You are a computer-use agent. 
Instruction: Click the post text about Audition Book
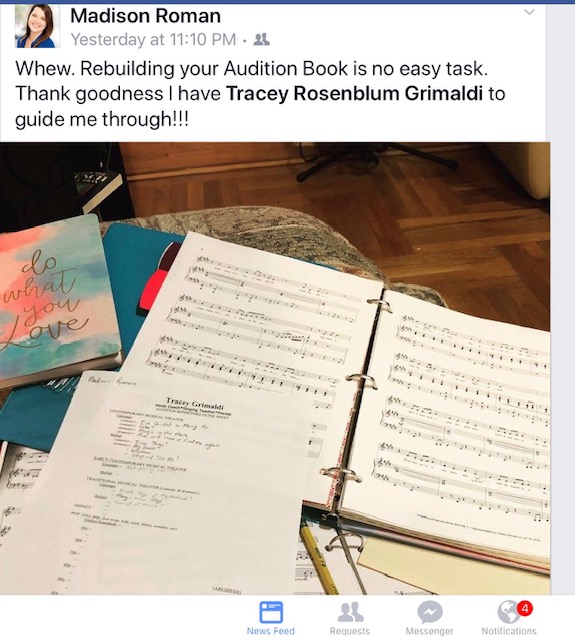coord(260,93)
